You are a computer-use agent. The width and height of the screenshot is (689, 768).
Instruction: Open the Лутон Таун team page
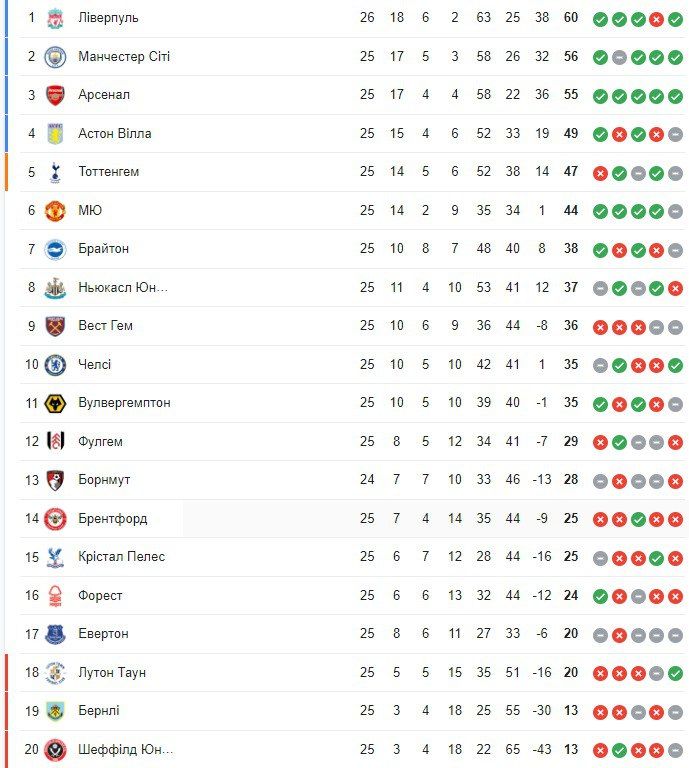tap(112, 672)
